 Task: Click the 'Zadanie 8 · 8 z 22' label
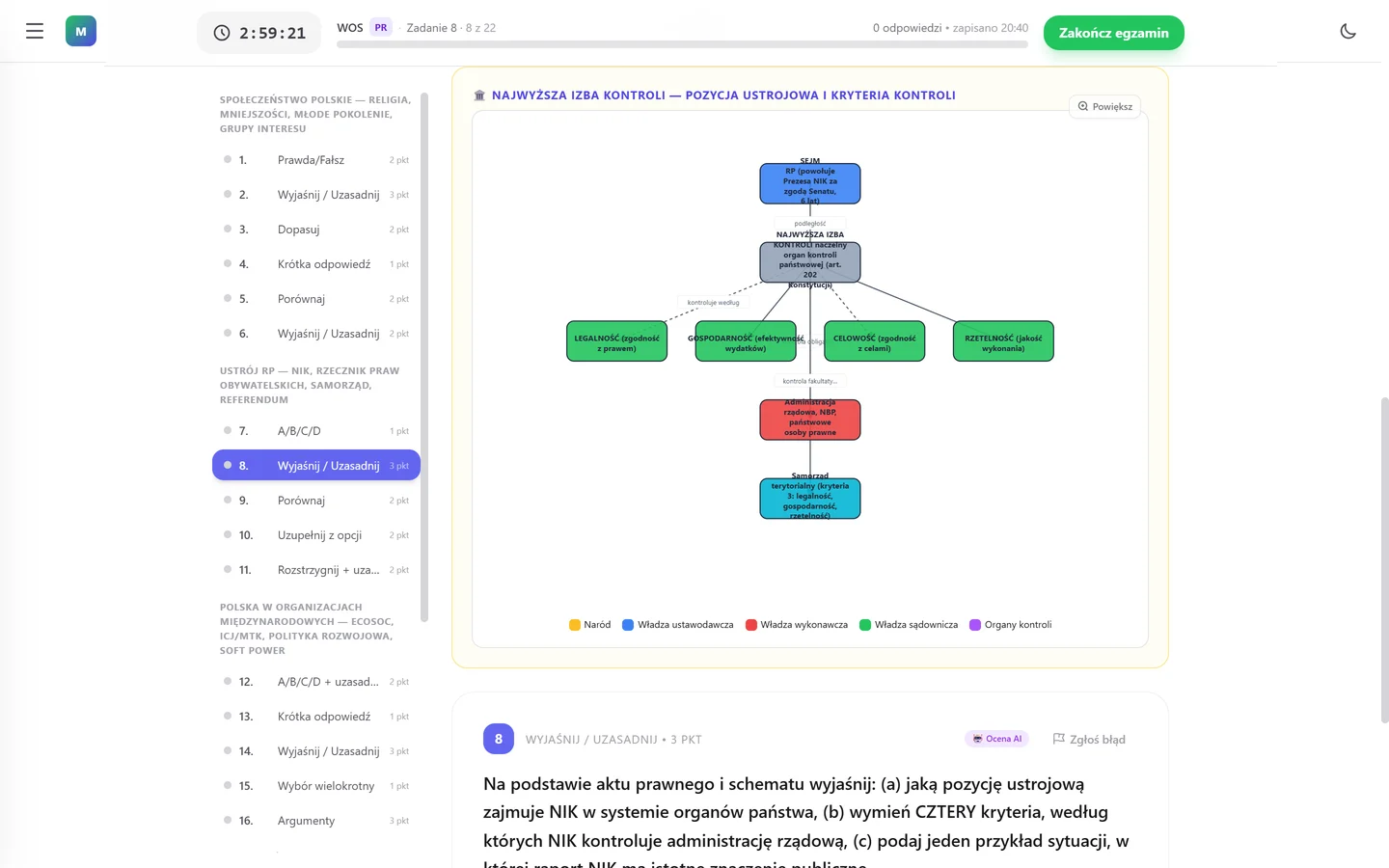[451, 28]
